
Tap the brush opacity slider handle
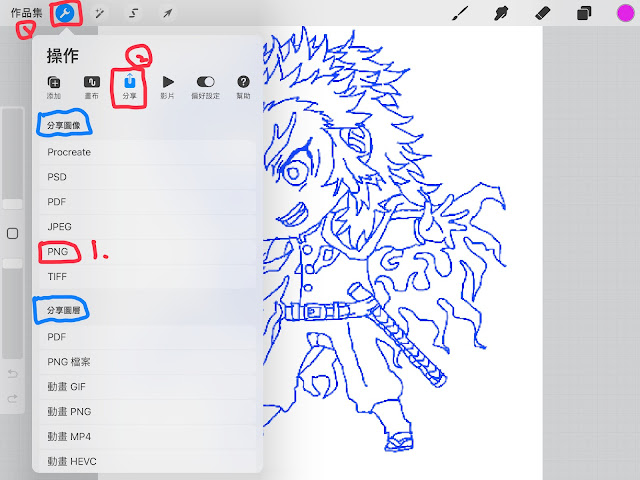[x=13, y=264]
